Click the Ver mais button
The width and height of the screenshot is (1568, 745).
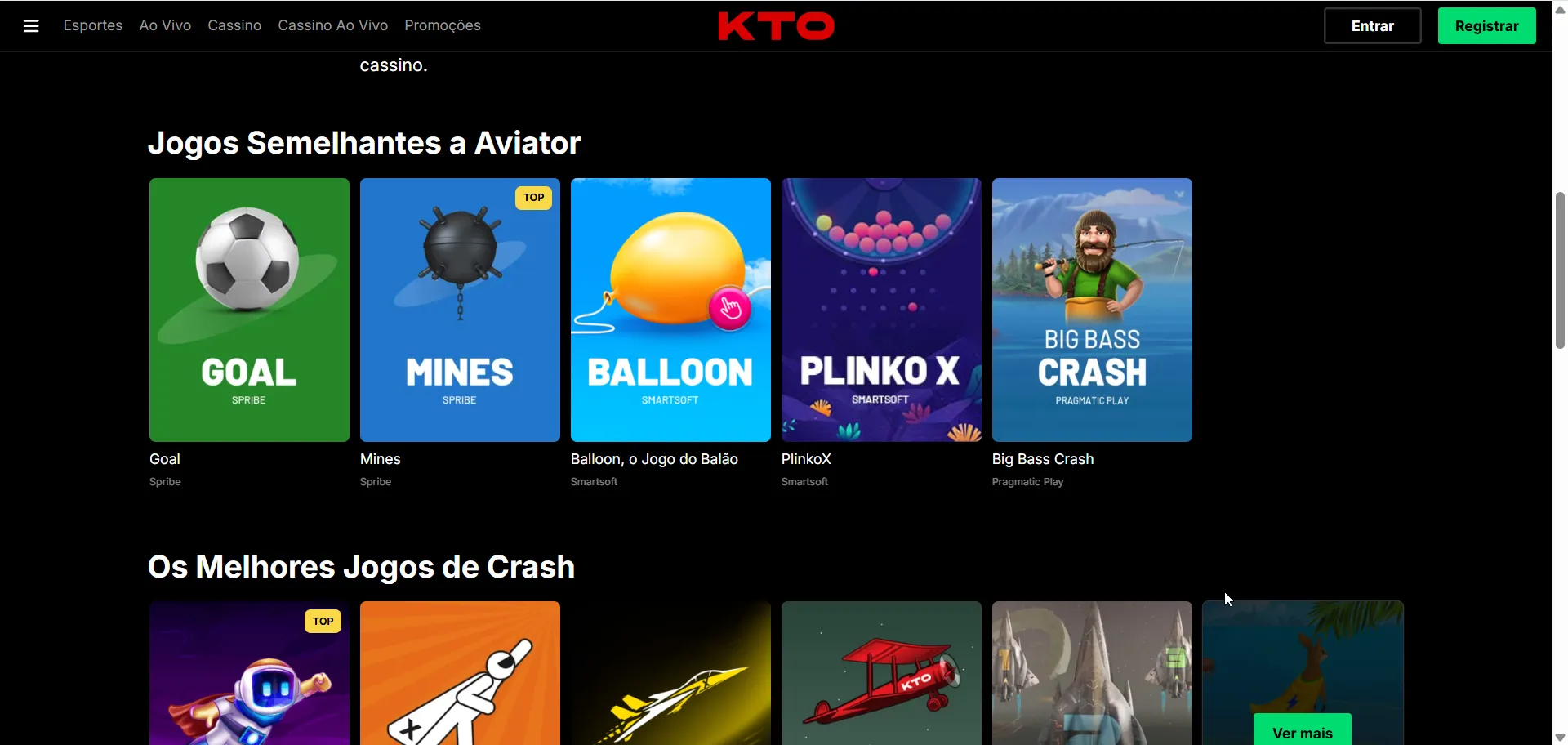(x=1302, y=731)
